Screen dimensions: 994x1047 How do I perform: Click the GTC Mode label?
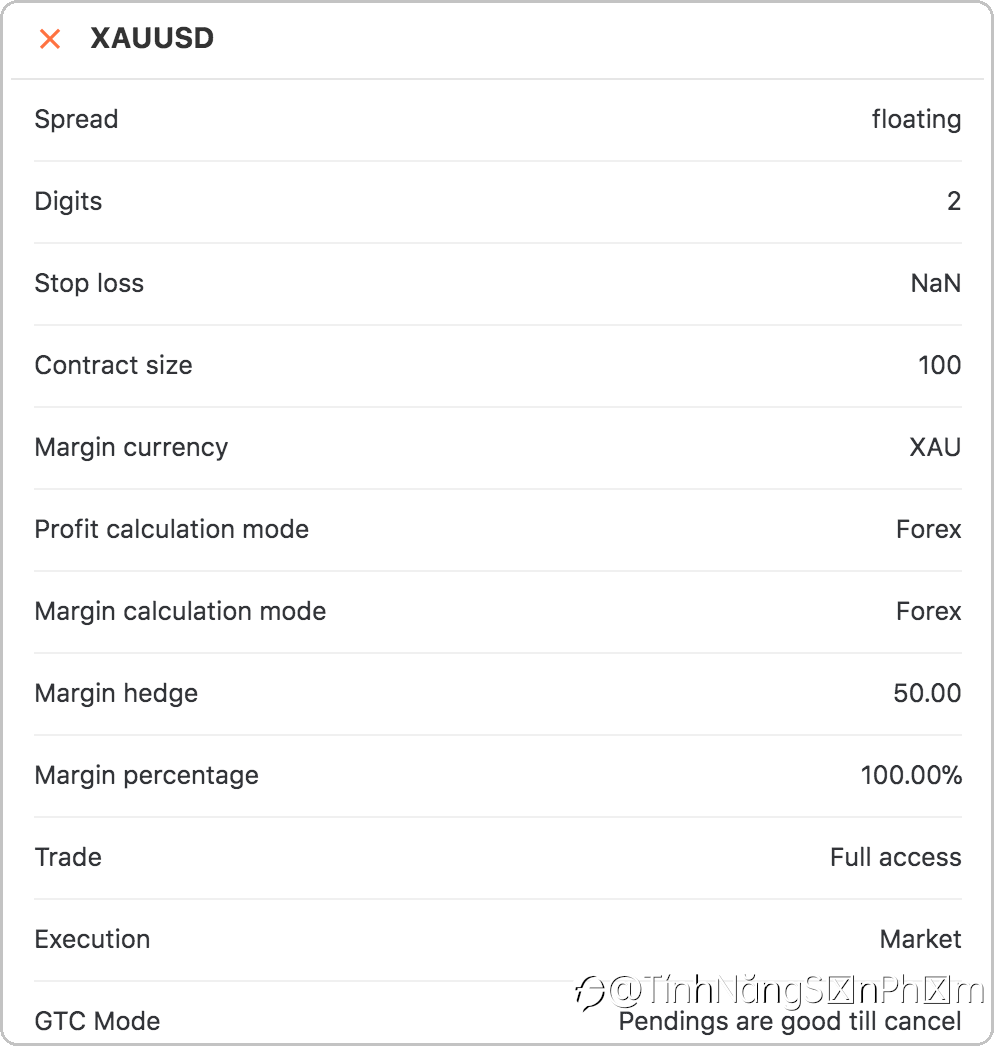pyautogui.click(x=97, y=1022)
